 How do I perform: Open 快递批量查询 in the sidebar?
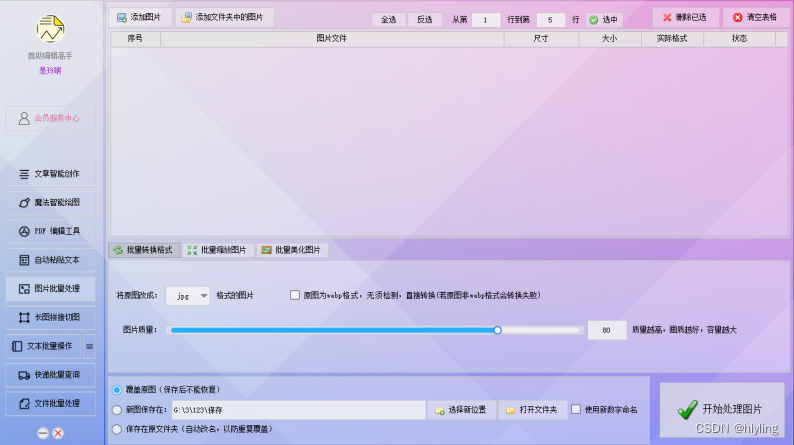tap(51, 375)
